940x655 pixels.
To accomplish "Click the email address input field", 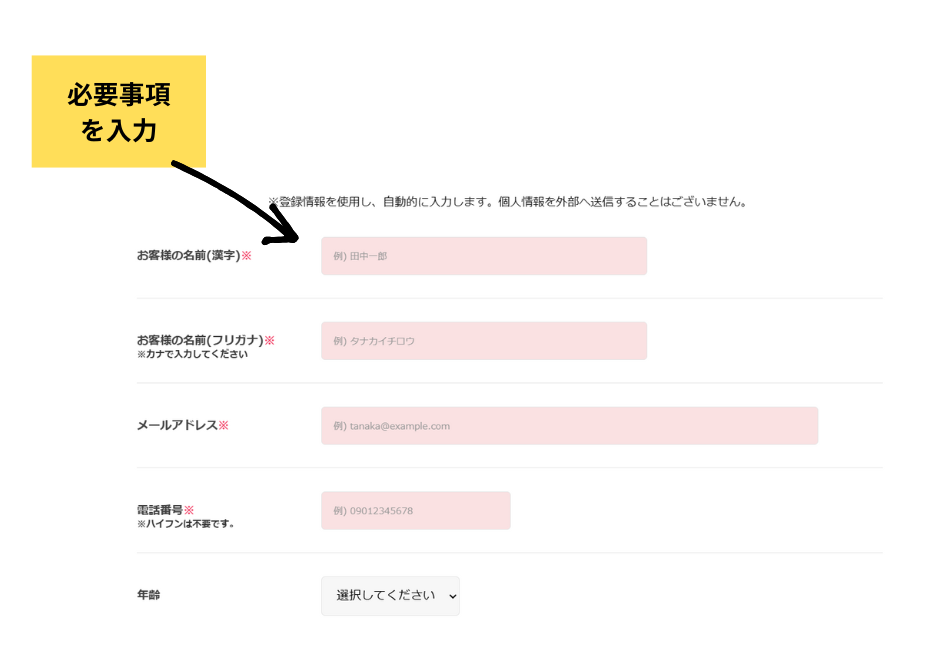I will pyautogui.click(x=570, y=426).
